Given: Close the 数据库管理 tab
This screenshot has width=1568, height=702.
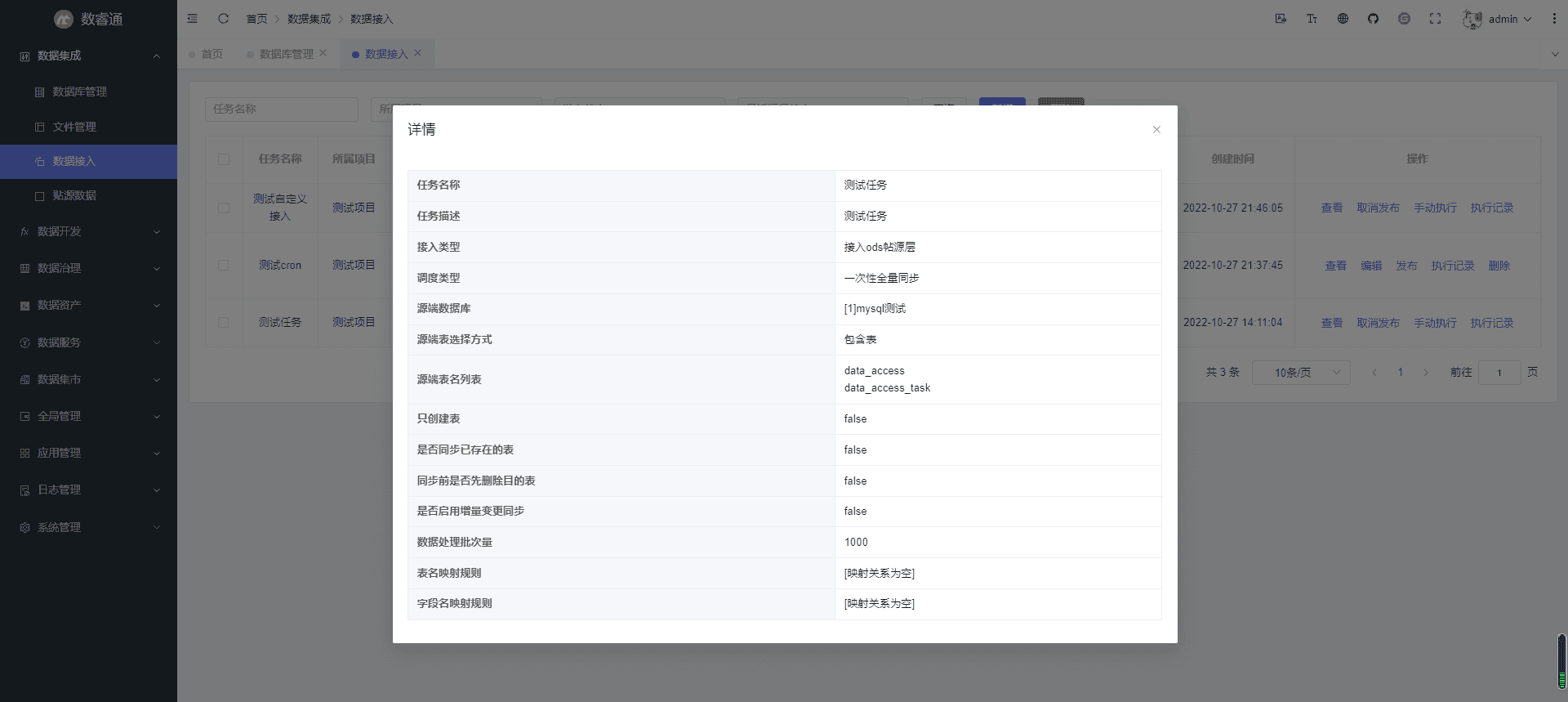Looking at the screenshot, I should 323,53.
